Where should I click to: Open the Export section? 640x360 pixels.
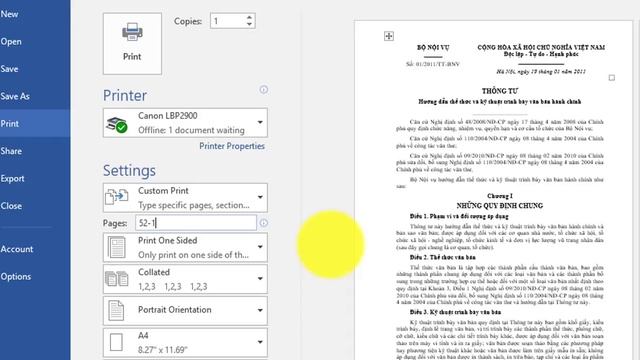point(12,178)
